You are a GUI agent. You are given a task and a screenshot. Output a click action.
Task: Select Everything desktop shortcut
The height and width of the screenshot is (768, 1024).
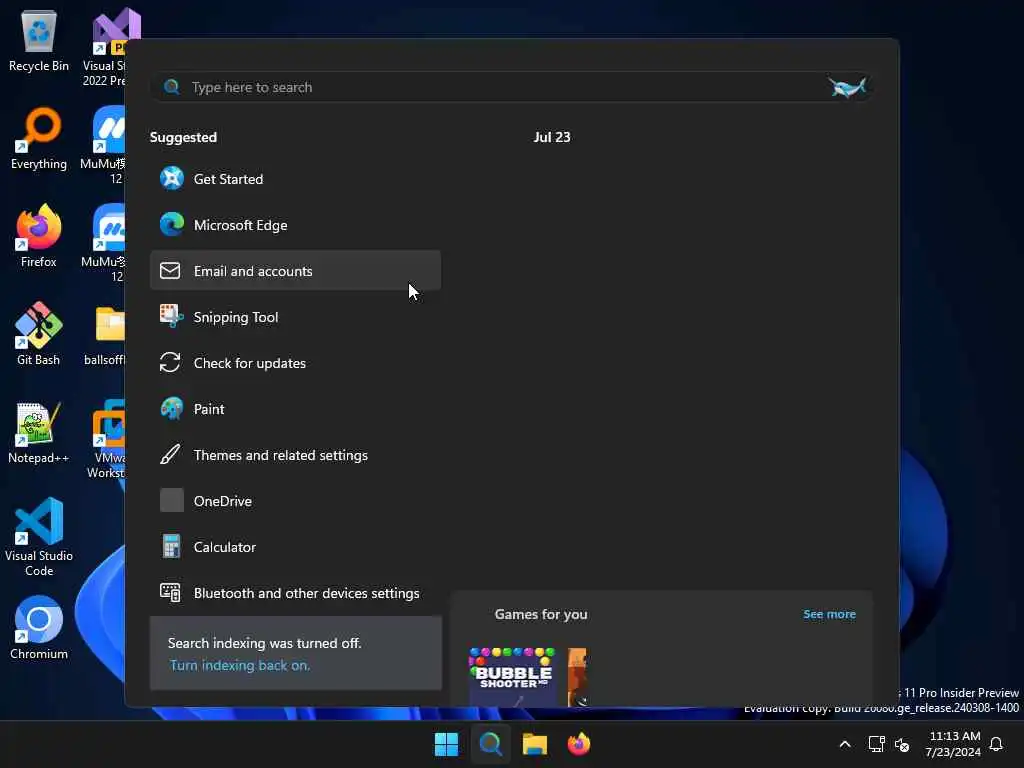tap(39, 139)
